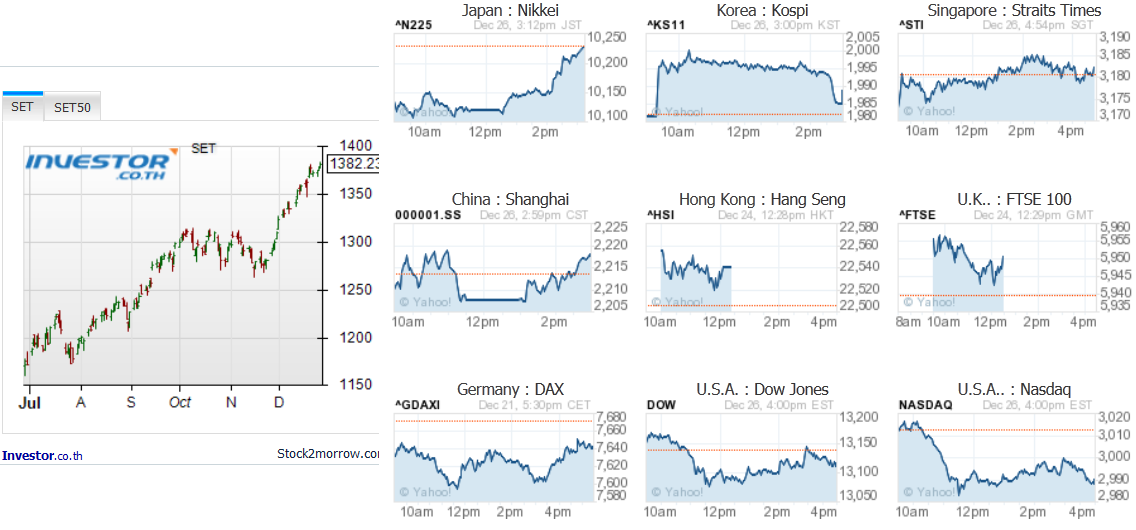Open the Stock2morrow link
The image size is (1136, 530).
click(x=327, y=454)
